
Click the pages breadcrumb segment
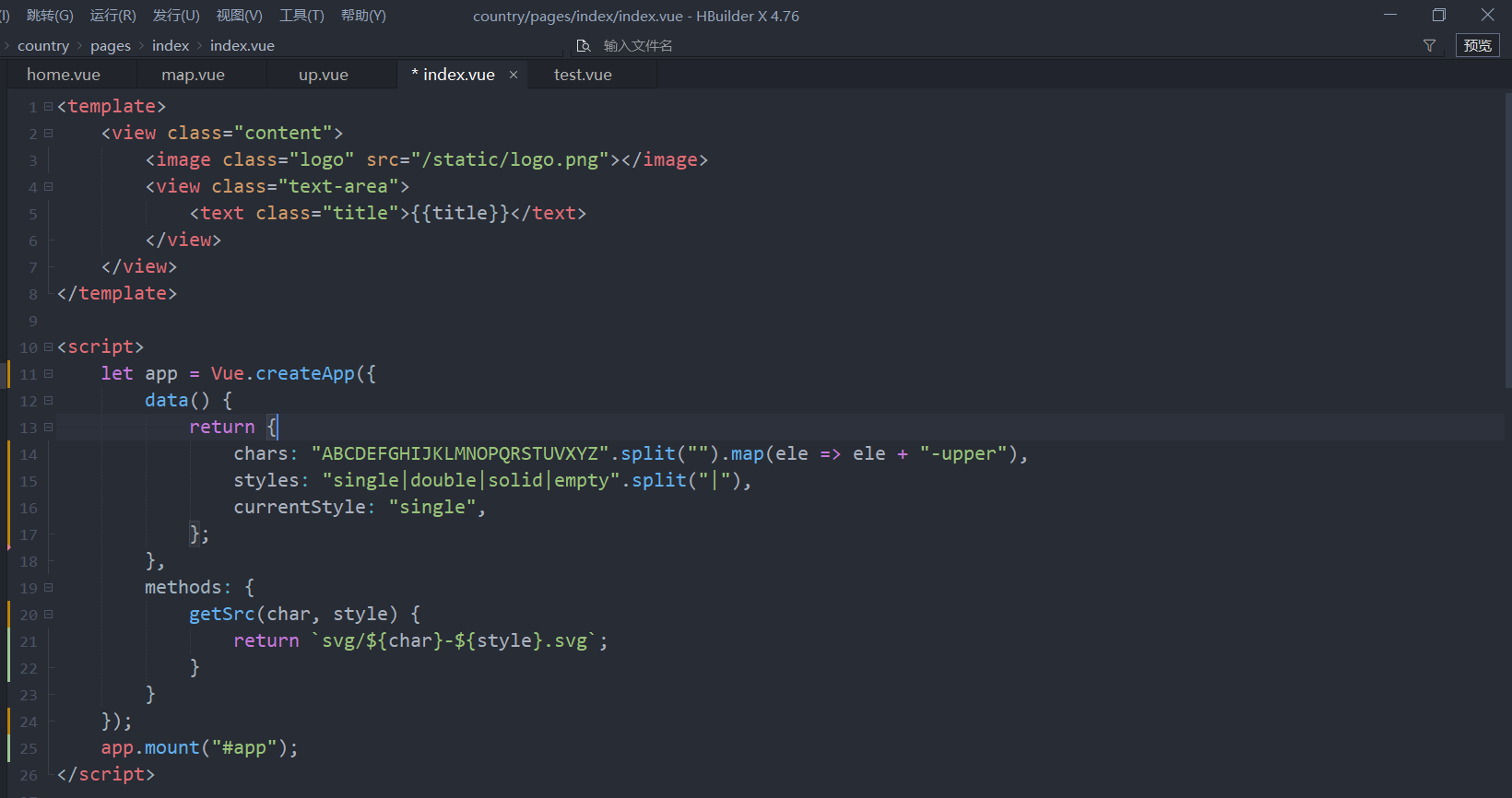pyautogui.click(x=111, y=46)
